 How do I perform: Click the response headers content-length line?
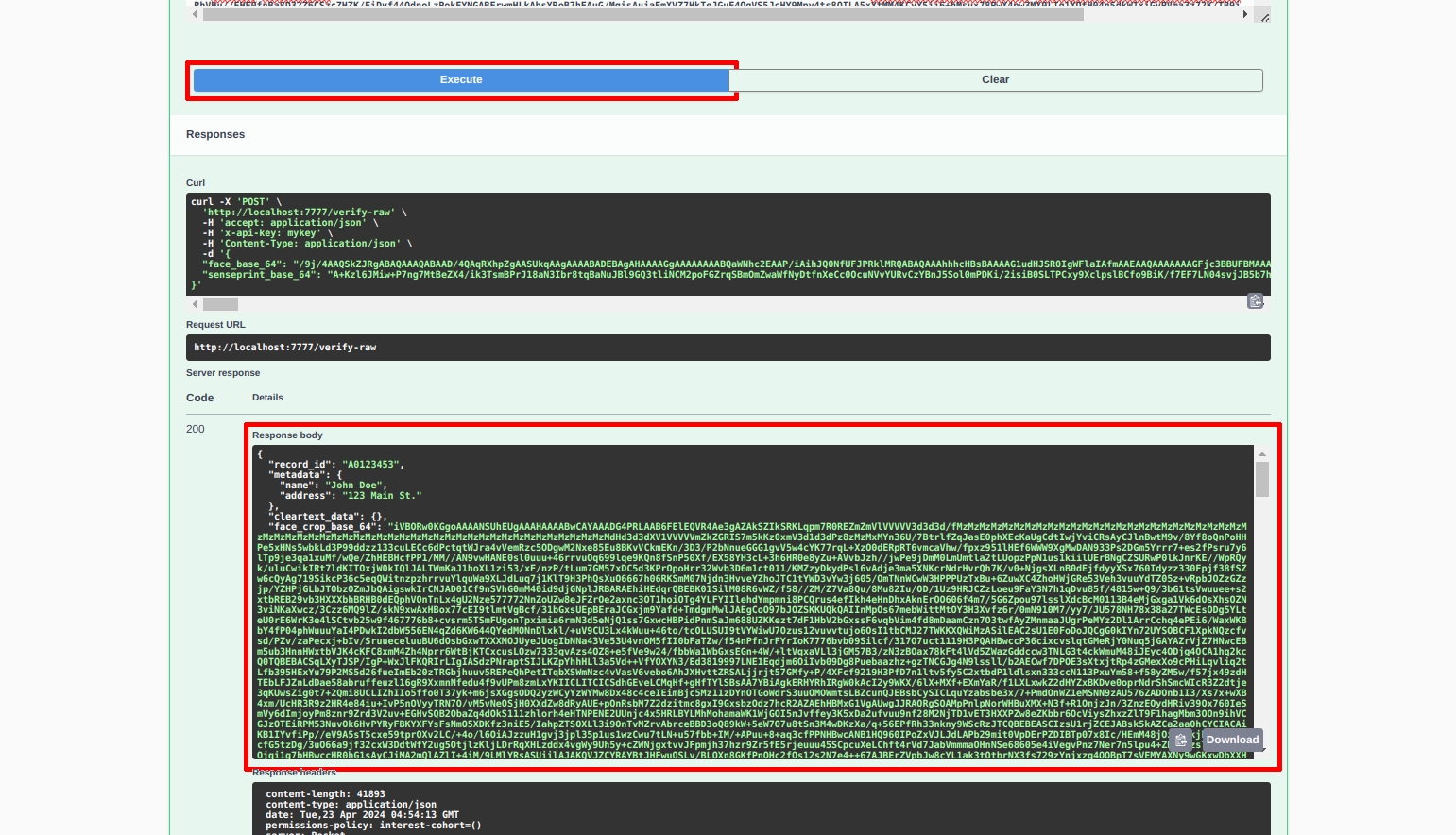325,794
